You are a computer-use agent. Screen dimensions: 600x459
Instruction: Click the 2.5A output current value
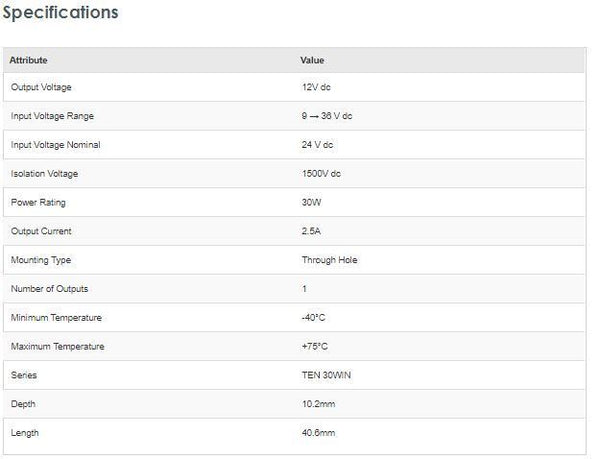[x=311, y=231]
